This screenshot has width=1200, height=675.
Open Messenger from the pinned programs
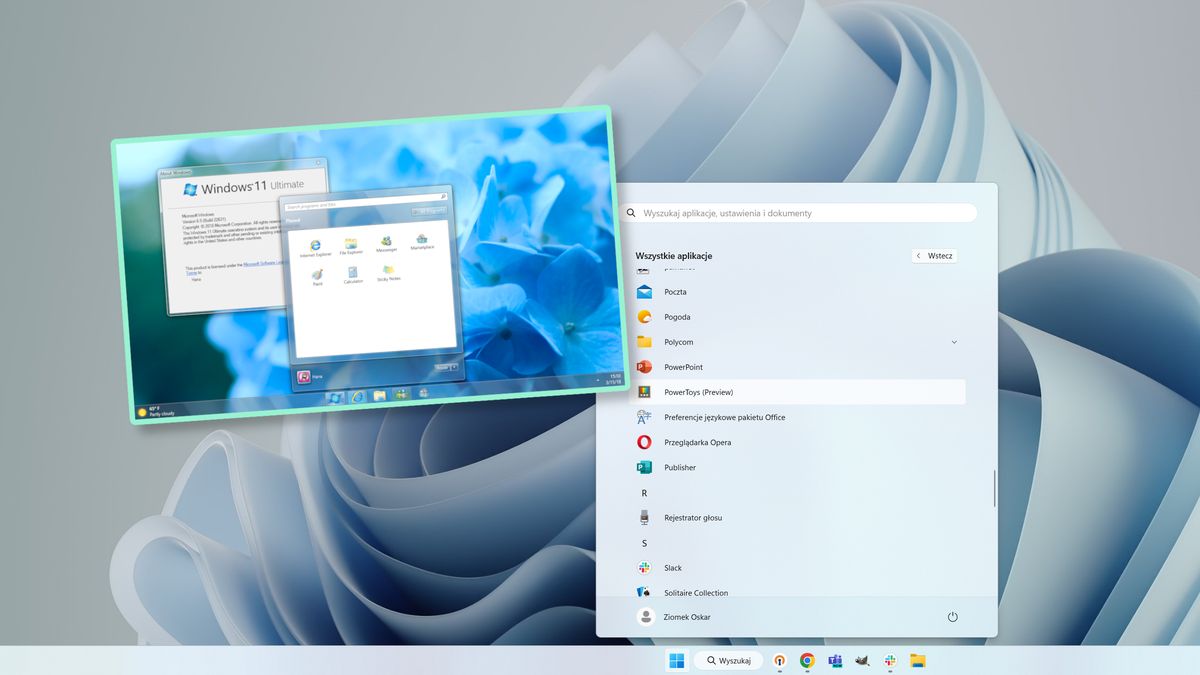[386, 242]
